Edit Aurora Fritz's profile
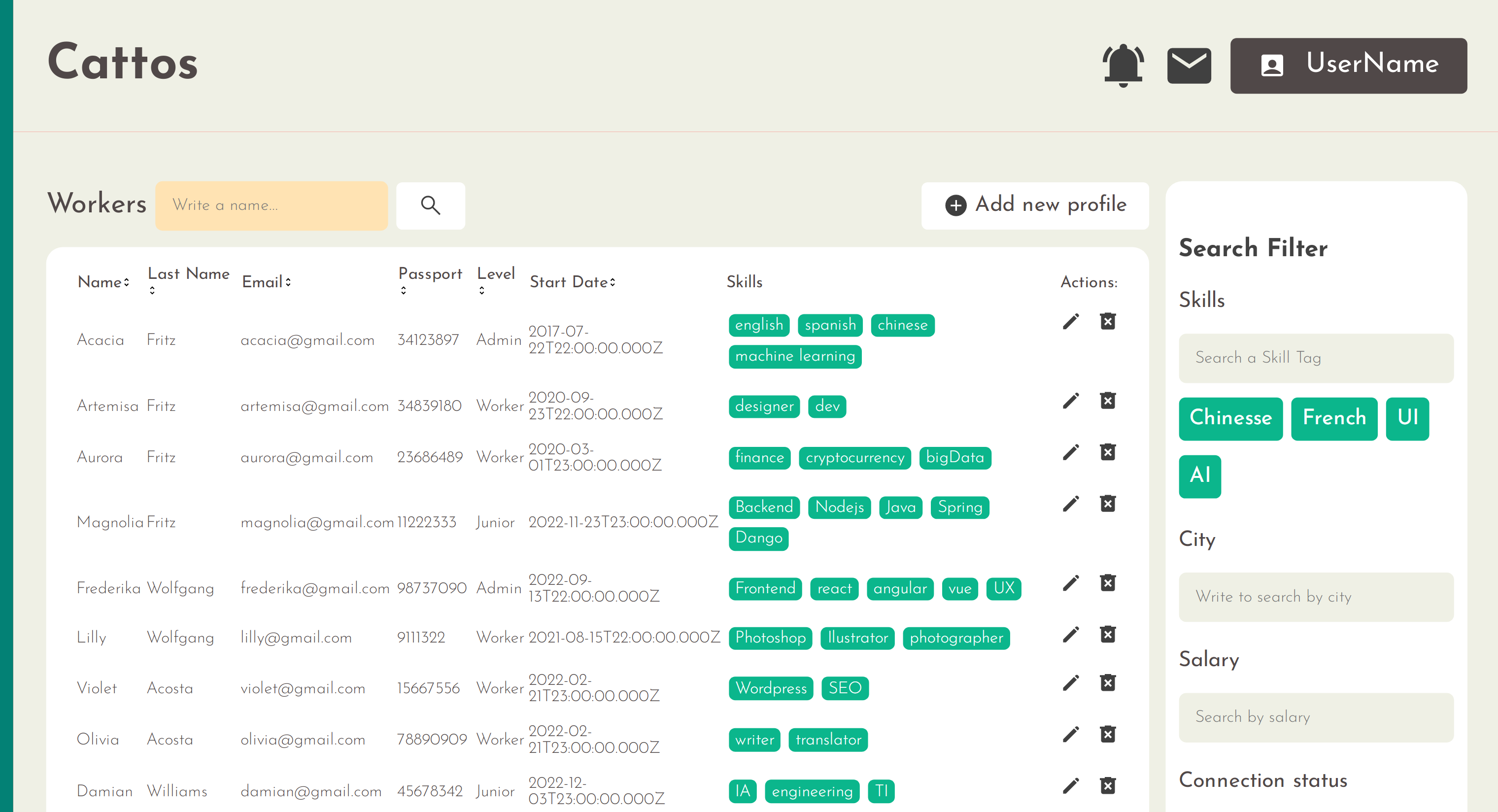This screenshot has height=812, width=1498. coord(1071,452)
